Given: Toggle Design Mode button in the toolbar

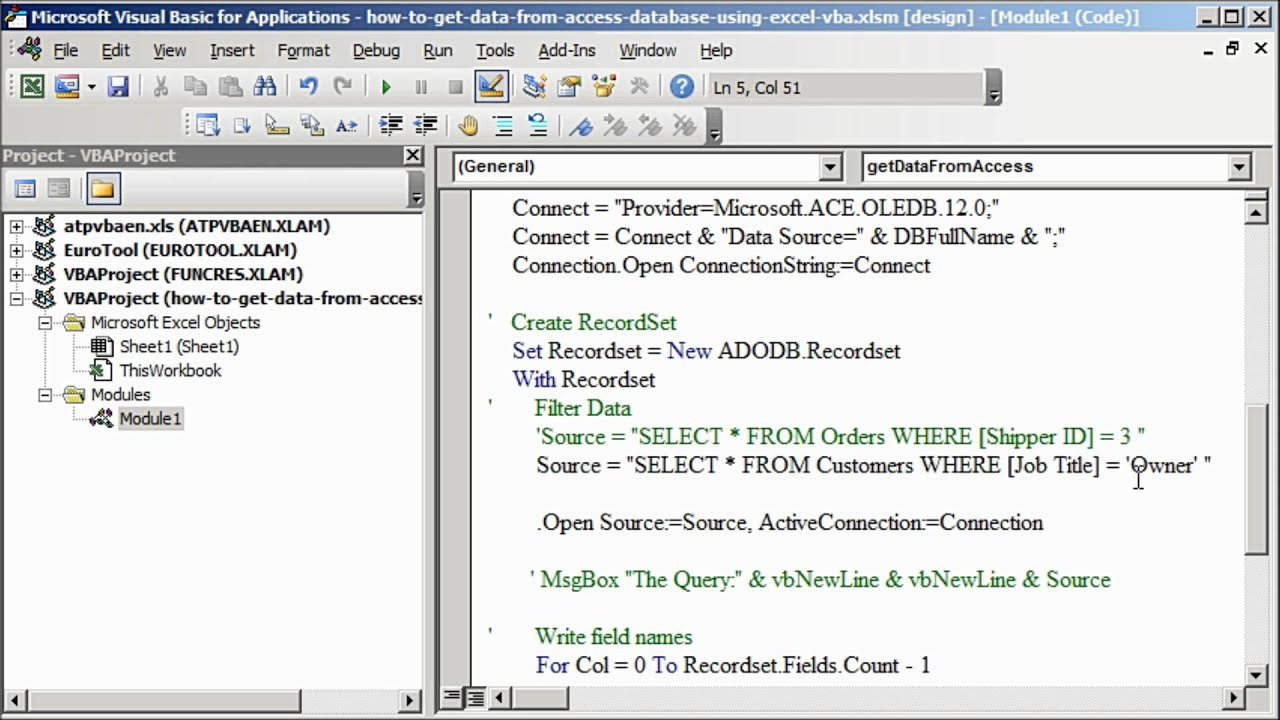Looking at the screenshot, I should coord(490,87).
